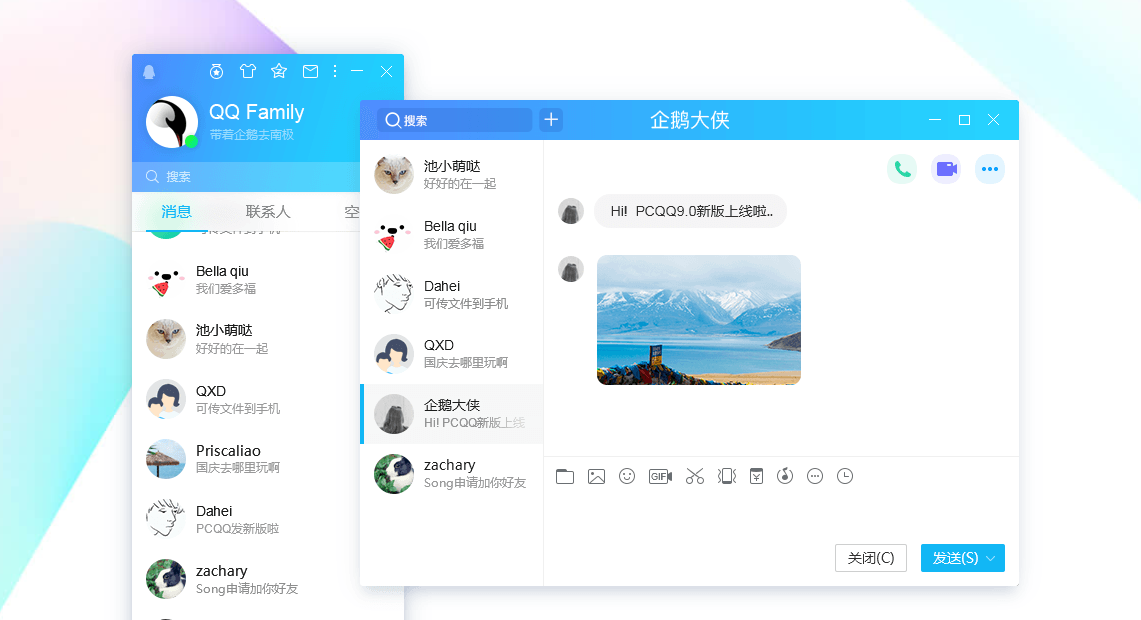
Task: Click sender avatar next to the photo message
Action: coord(570,269)
